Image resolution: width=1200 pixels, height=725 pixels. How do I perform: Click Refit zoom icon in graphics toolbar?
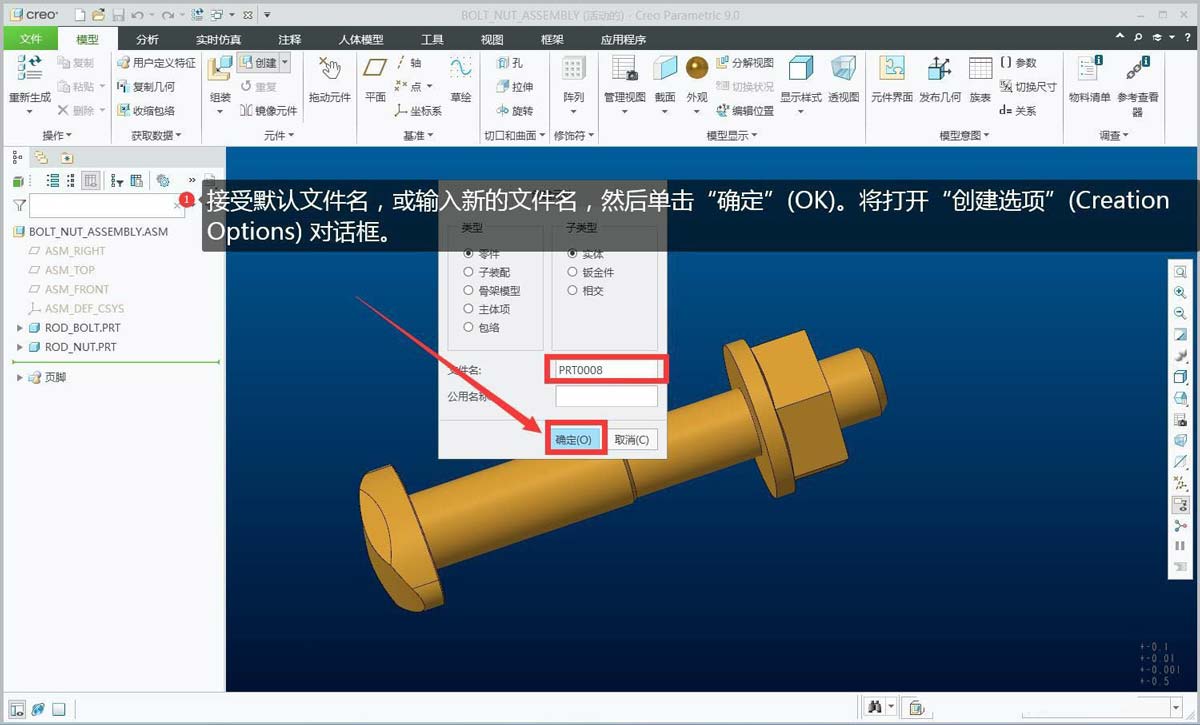click(x=1180, y=271)
